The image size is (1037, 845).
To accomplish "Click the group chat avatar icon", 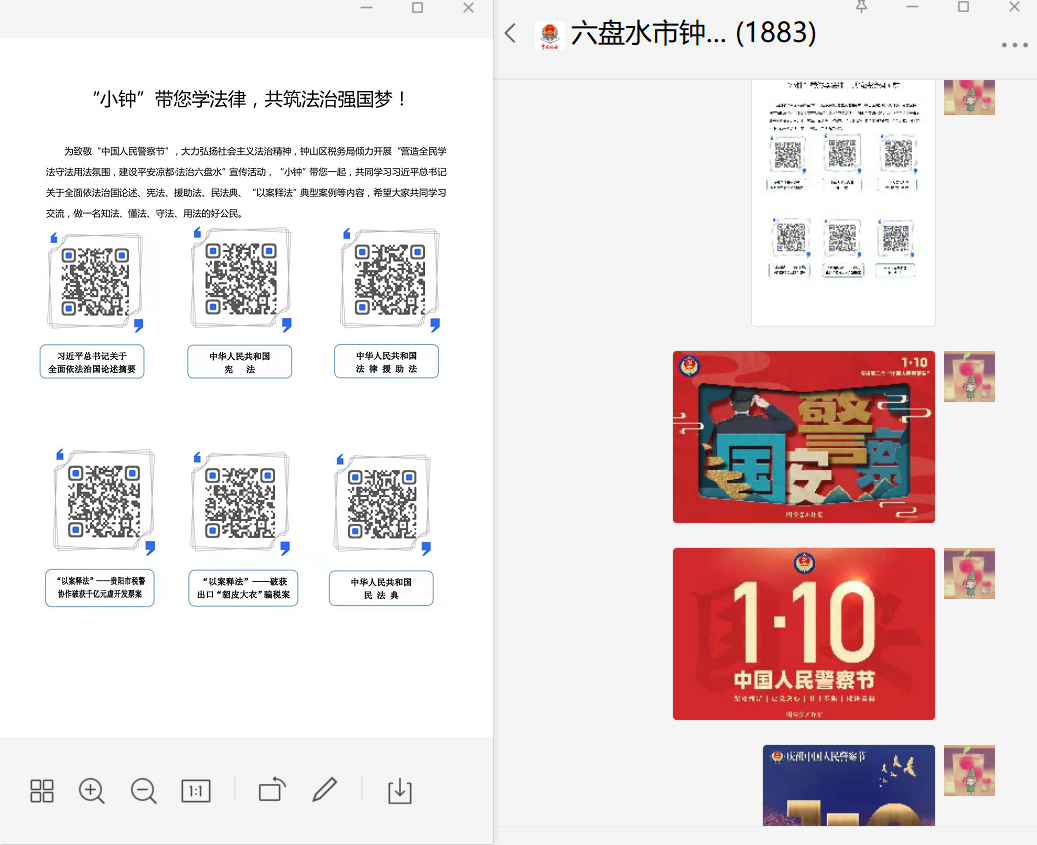I will [549, 35].
